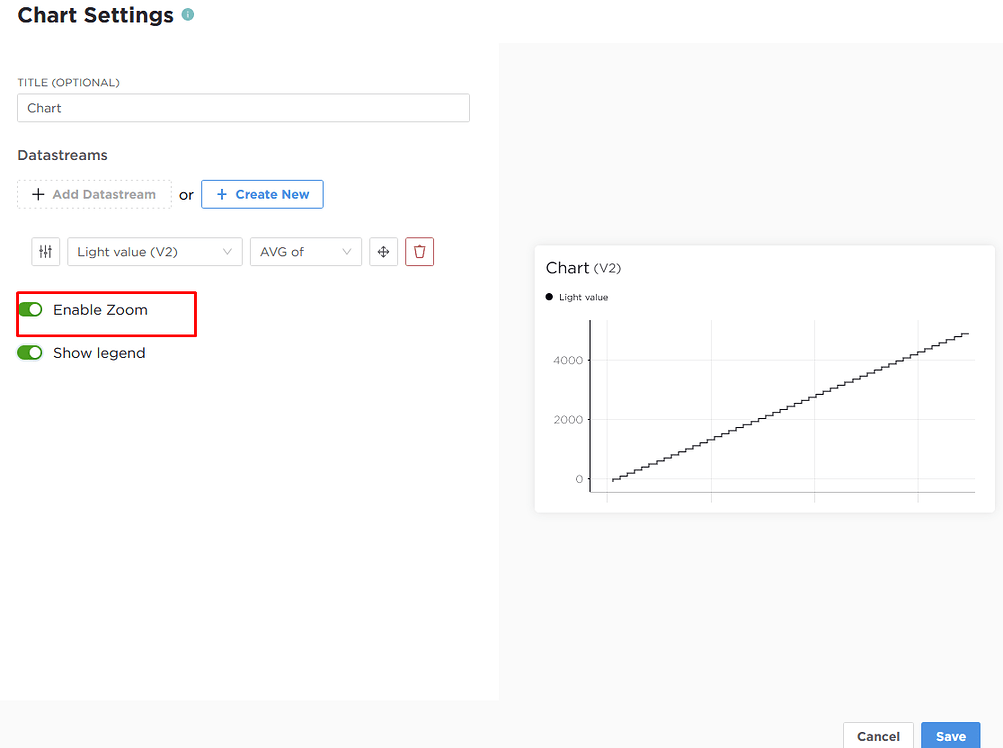
Task: Save the chart settings
Action: [x=949, y=735]
